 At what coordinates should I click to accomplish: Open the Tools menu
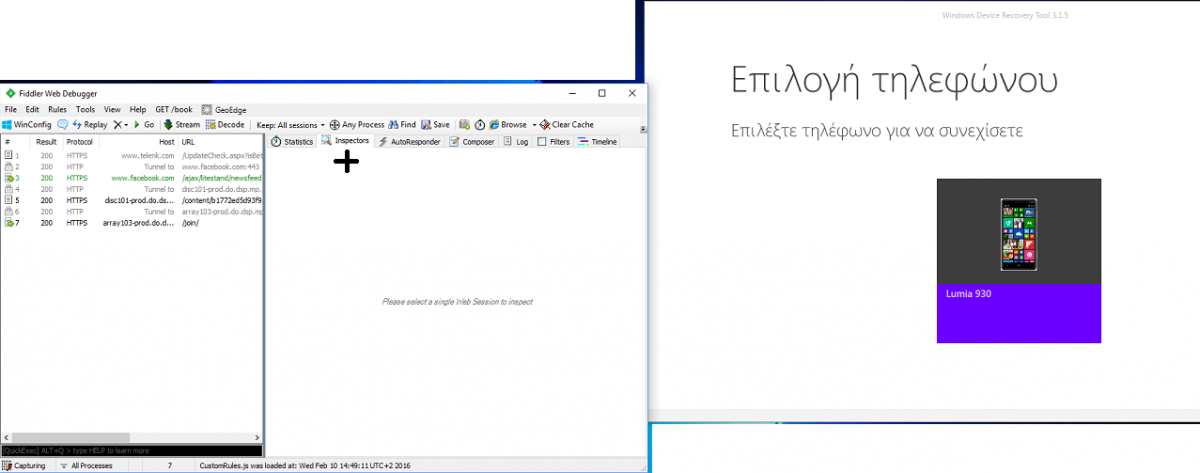click(x=86, y=109)
